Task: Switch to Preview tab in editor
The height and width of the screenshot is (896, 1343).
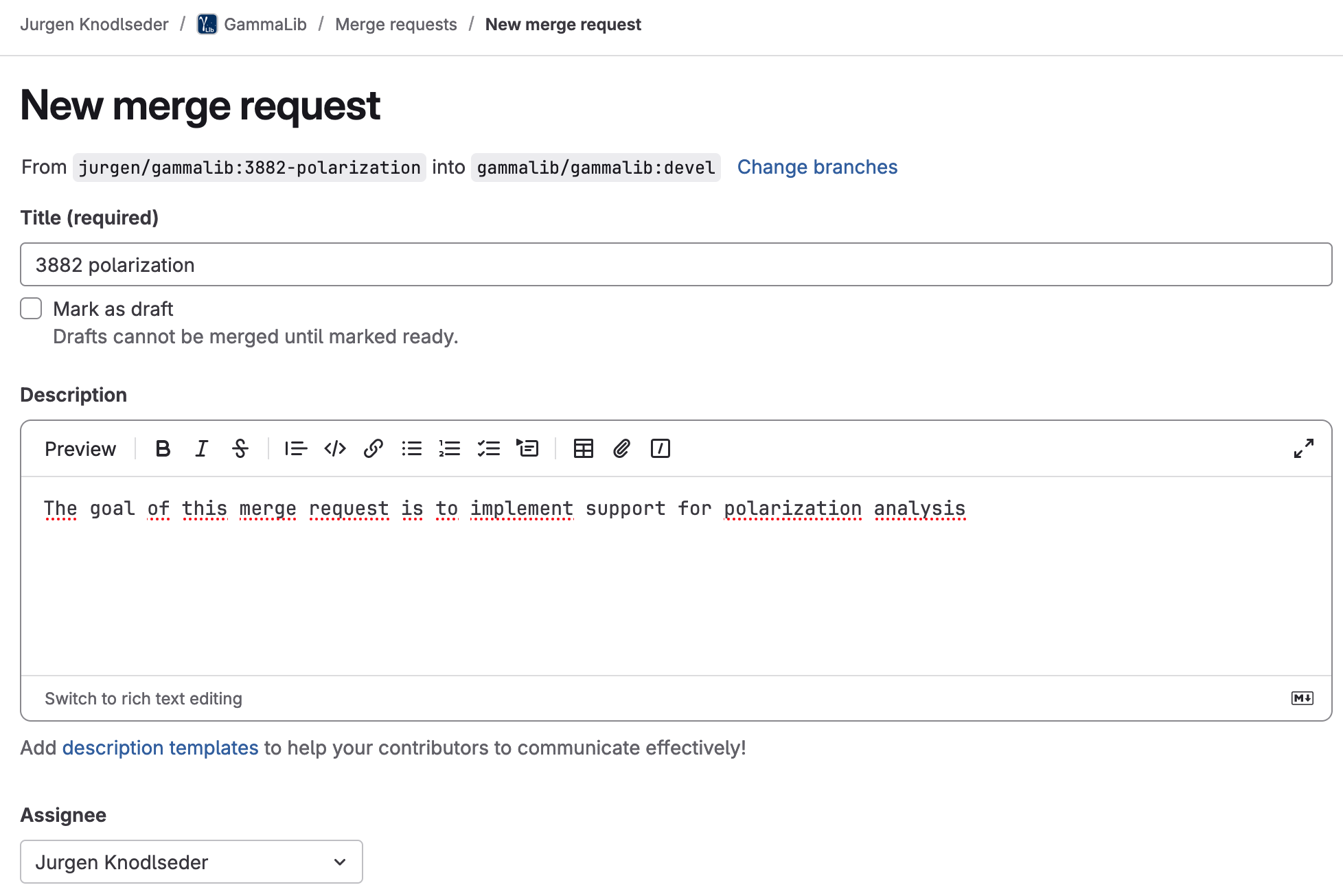Action: pos(80,448)
